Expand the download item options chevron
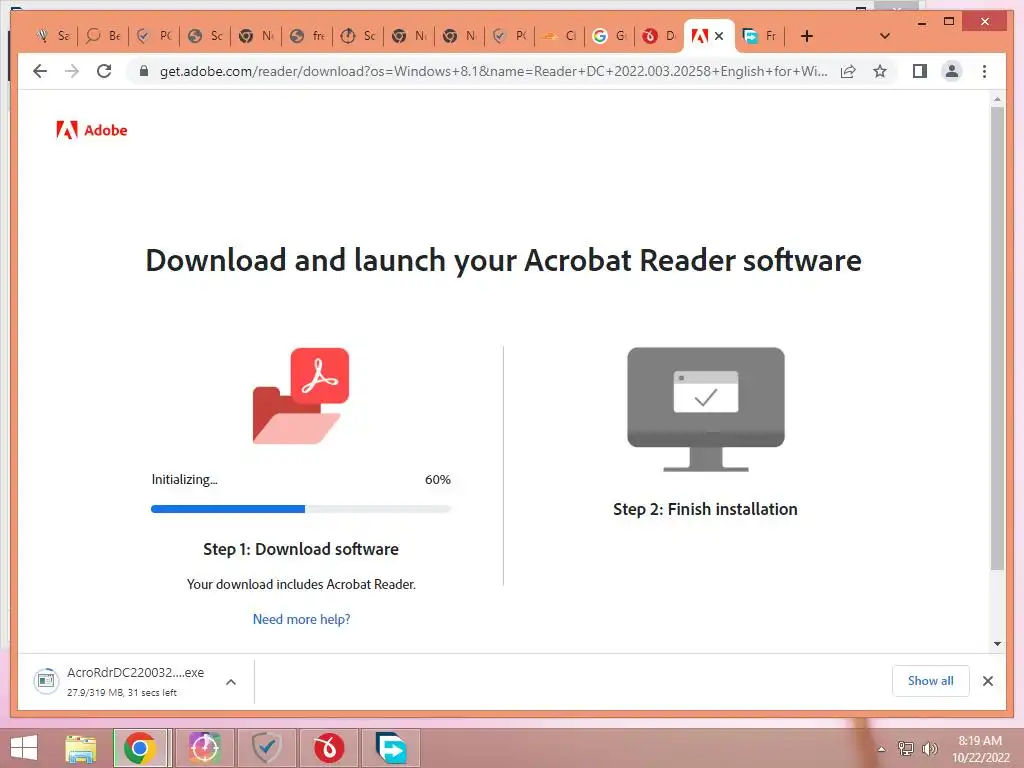1024x768 pixels. (231, 682)
